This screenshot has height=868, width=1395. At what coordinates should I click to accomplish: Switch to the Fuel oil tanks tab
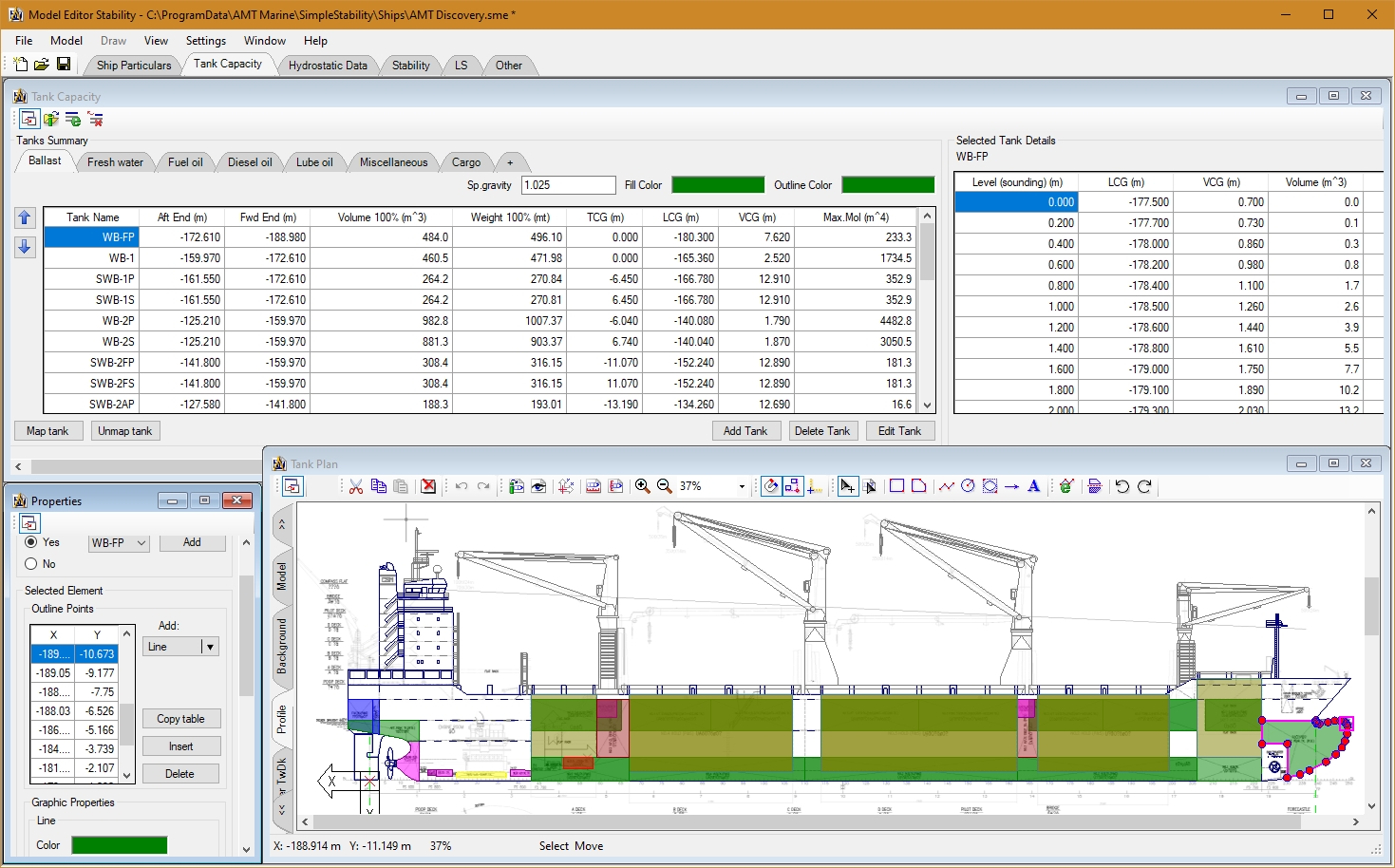coord(185,162)
